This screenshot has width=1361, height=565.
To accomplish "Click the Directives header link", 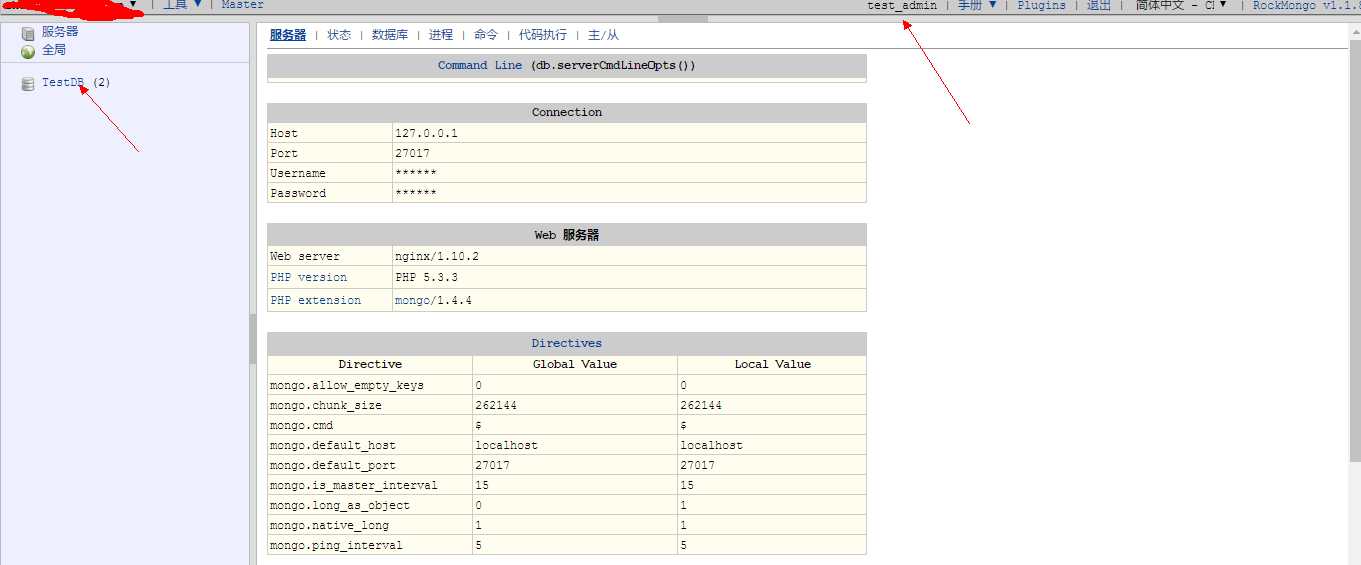I will 567,344.
